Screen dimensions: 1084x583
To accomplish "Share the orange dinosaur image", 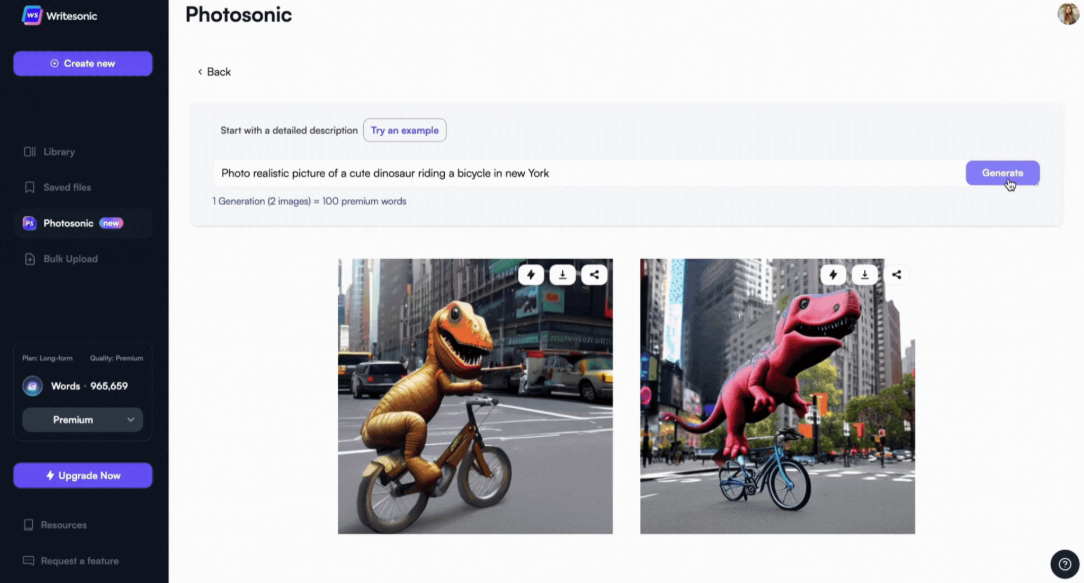I will coord(595,275).
